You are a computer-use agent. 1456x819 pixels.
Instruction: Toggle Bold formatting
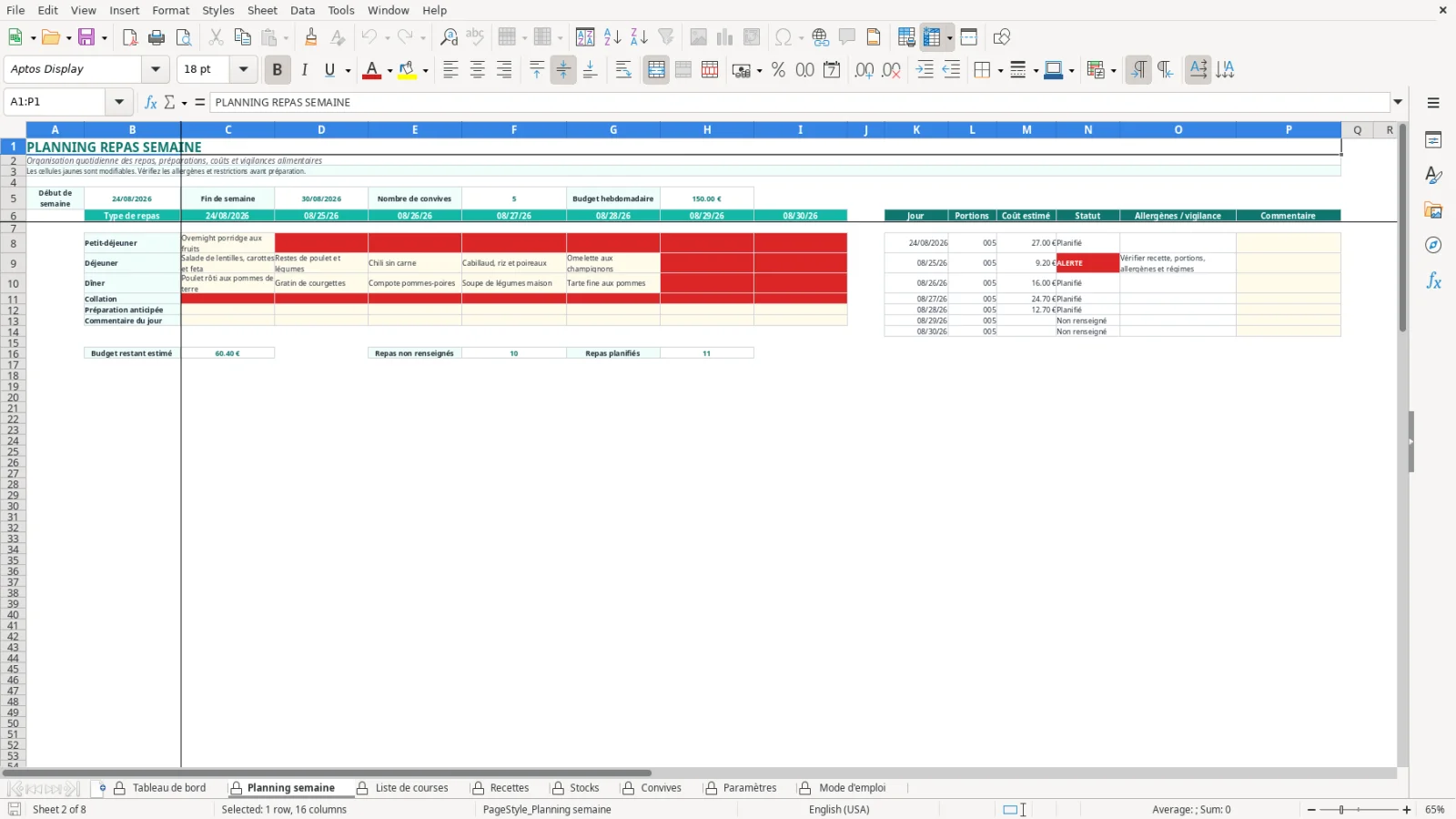278,70
